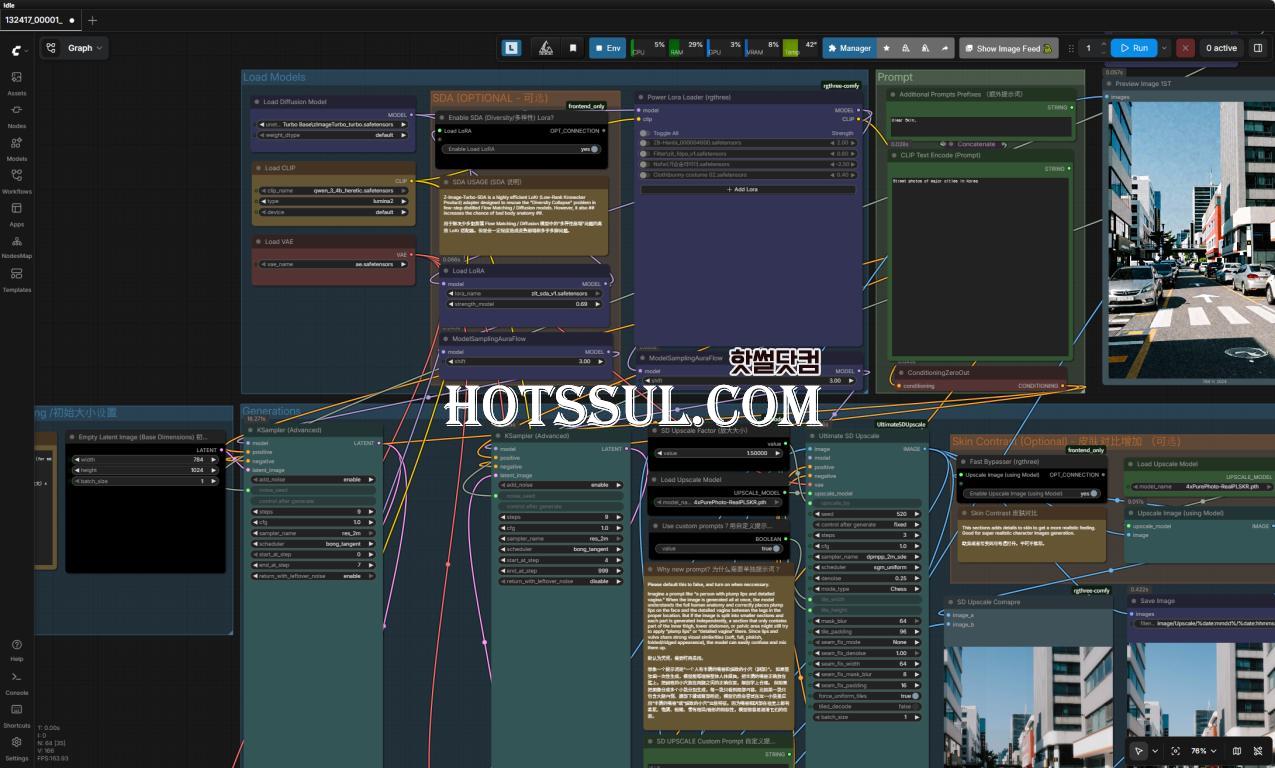This screenshot has height=768, width=1275.
Task: Open the Assets sidebar panel
Action: pyautogui.click(x=16, y=82)
